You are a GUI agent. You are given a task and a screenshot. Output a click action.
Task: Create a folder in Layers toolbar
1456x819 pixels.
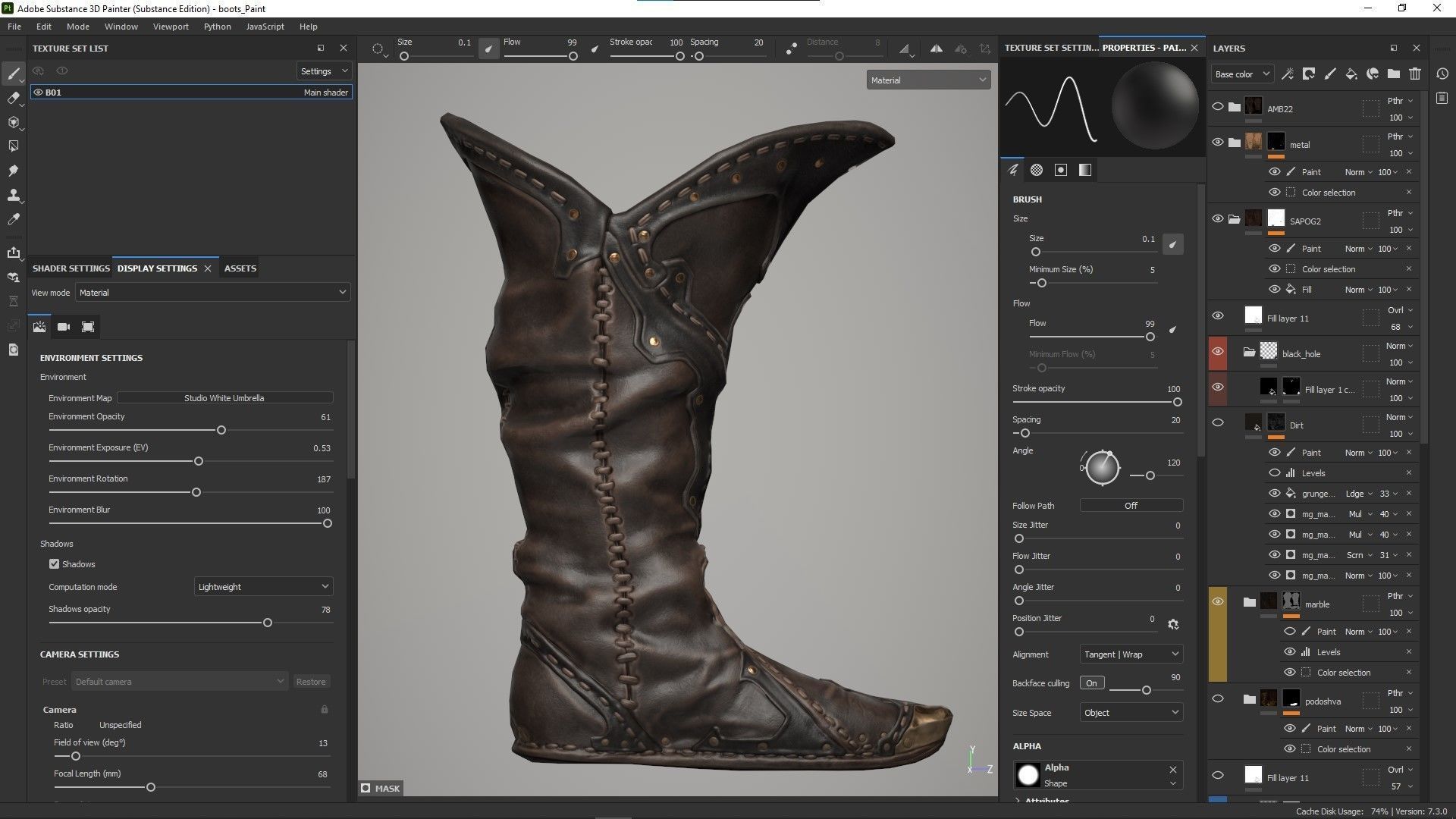pos(1393,74)
